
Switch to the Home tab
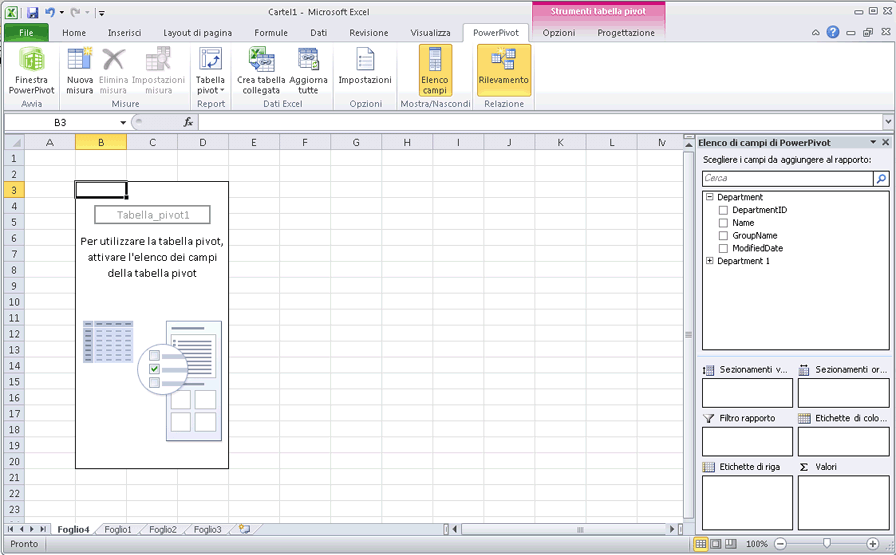point(74,33)
